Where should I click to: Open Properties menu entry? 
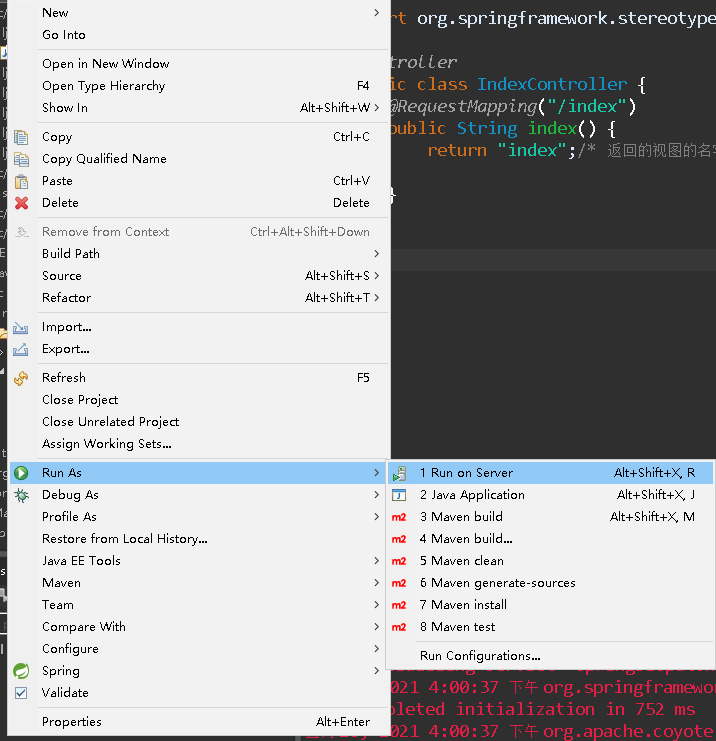click(199, 722)
